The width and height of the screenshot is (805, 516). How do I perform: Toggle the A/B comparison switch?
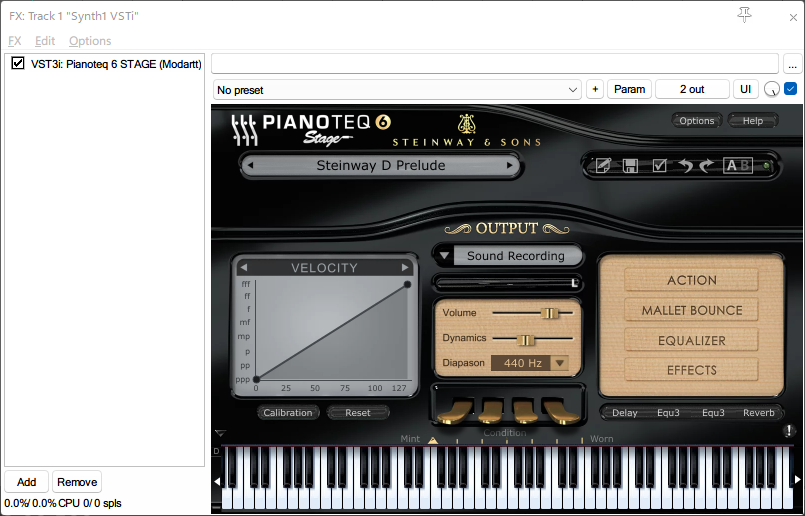(738, 166)
